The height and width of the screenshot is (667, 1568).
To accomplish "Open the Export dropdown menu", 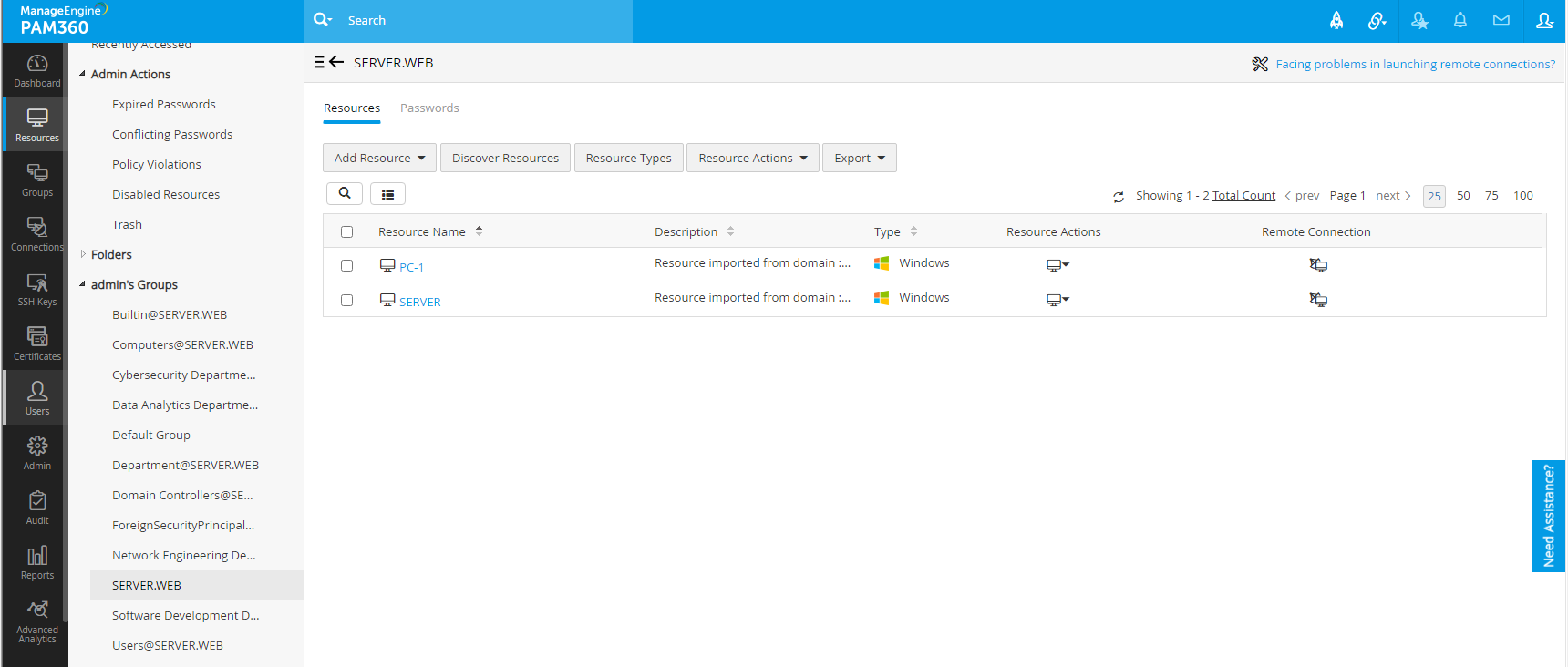I will point(859,158).
